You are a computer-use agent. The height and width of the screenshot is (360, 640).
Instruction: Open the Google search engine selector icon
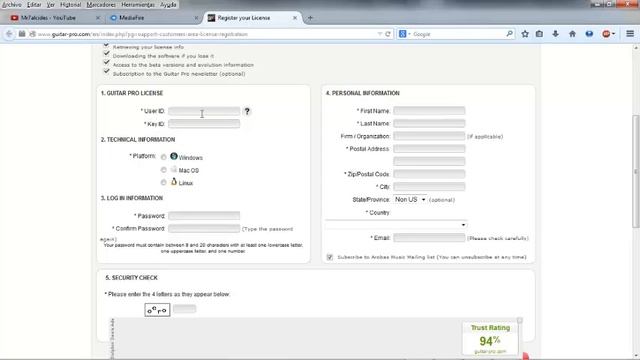click(x=404, y=34)
